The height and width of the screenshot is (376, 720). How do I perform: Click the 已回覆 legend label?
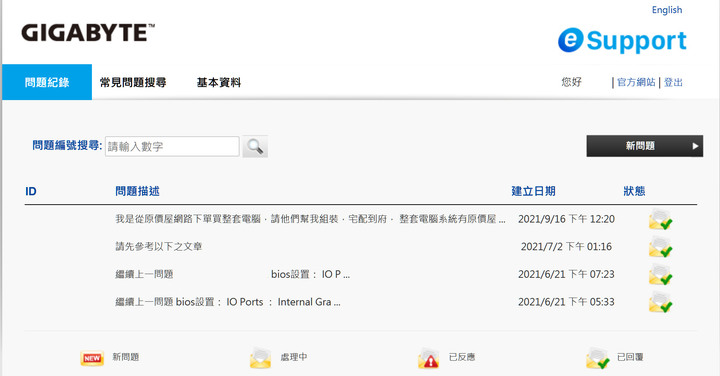(x=630, y=357)
